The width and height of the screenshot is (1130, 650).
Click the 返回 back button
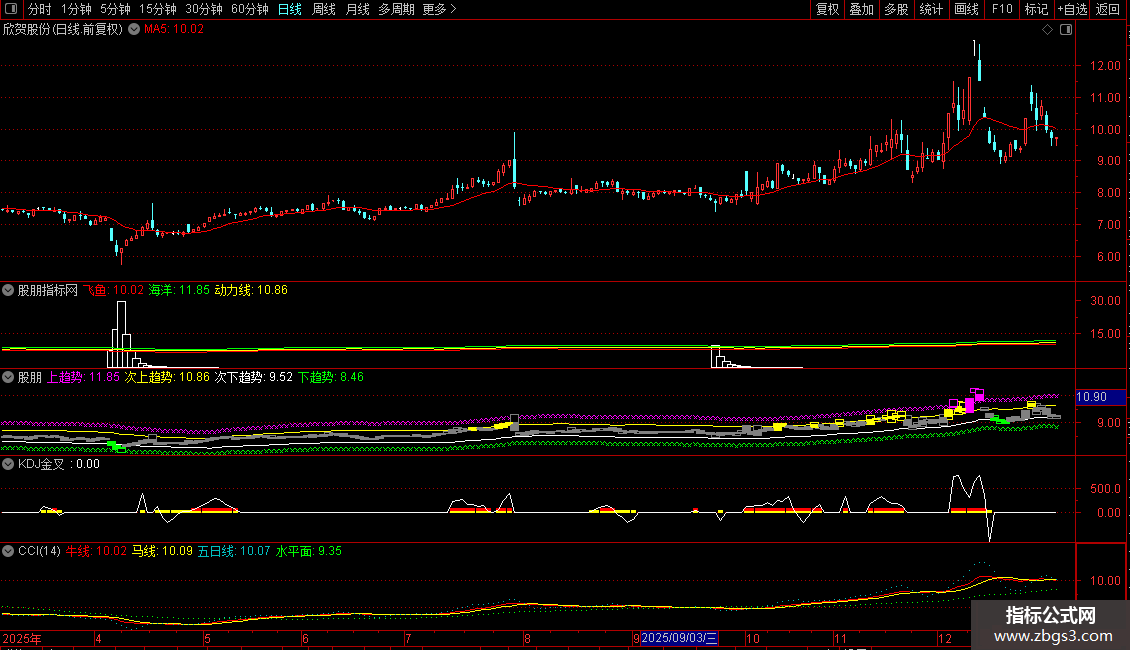(x=1108, y=9)
